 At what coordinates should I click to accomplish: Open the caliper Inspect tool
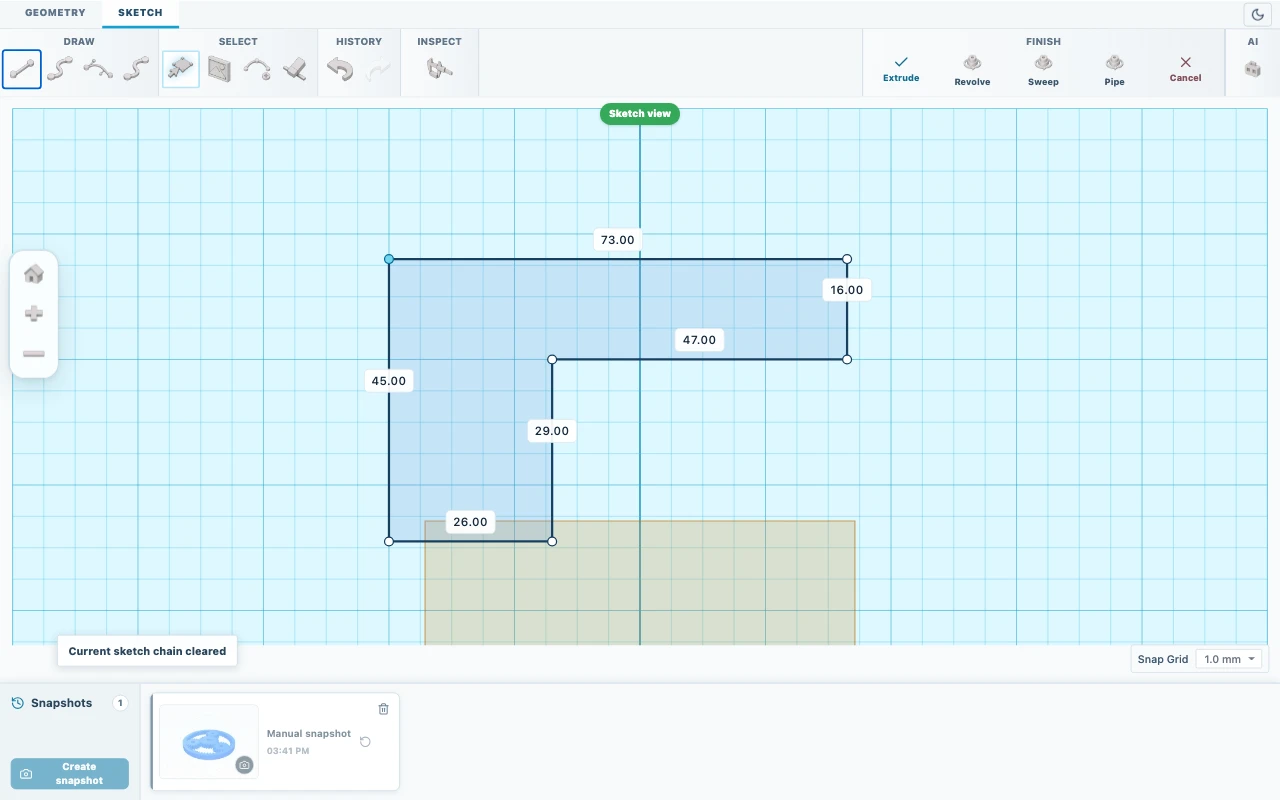(x=439, y=69)
